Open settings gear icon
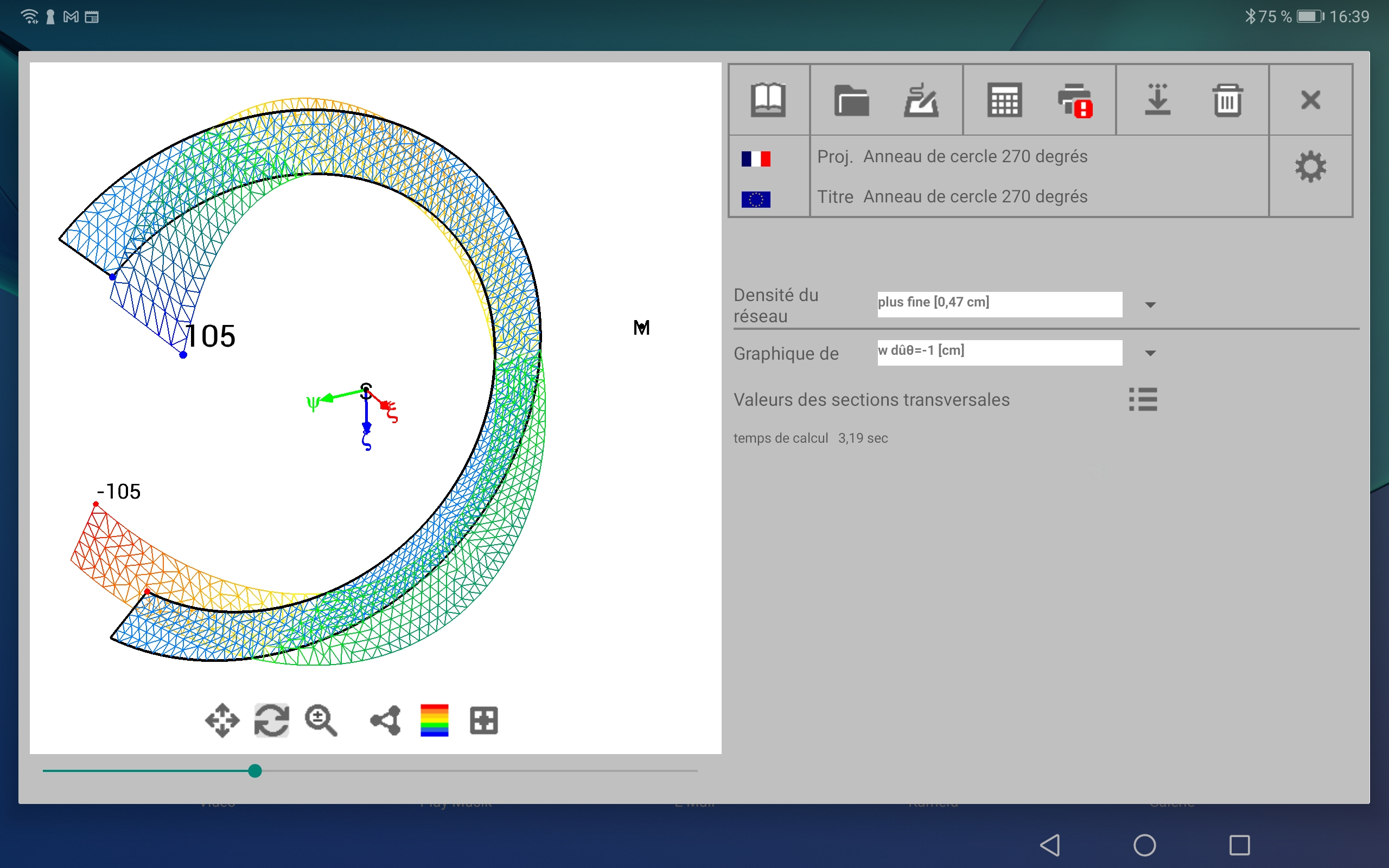The image size is (1389, 868). pyautogui.click(x=1310, y=167)
